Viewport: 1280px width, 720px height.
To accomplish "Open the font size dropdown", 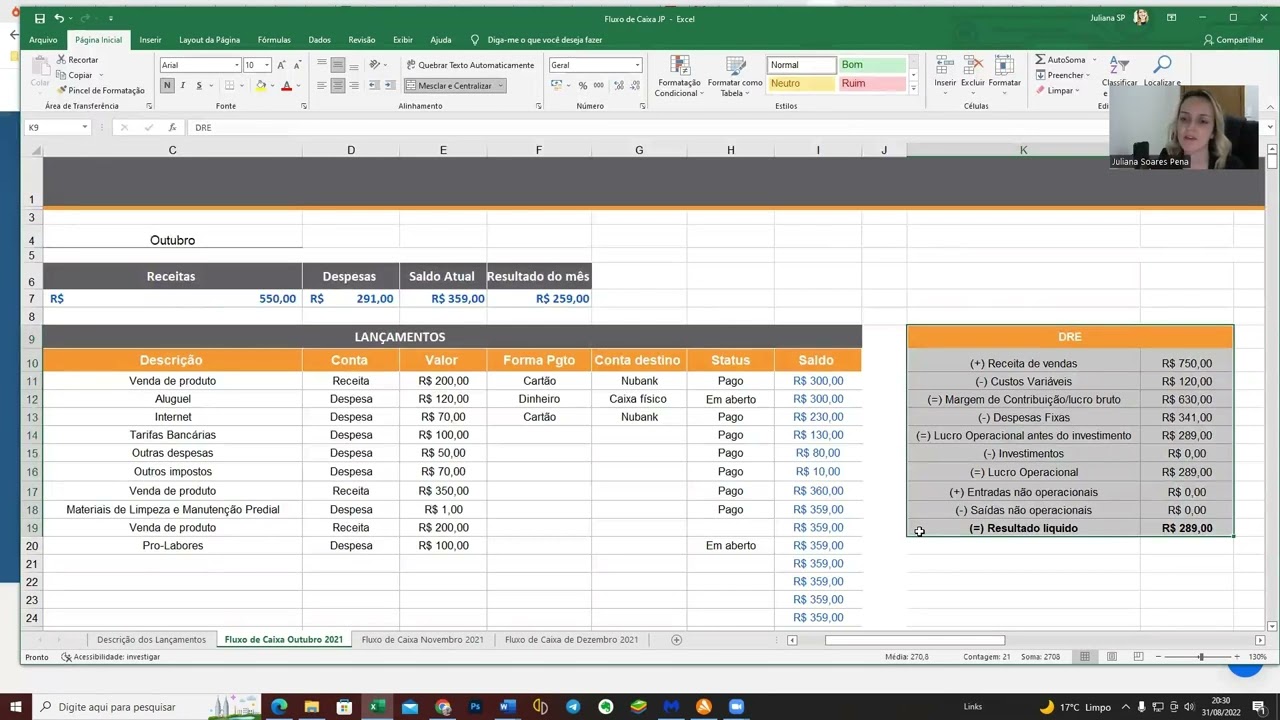I will pos(267,65).
